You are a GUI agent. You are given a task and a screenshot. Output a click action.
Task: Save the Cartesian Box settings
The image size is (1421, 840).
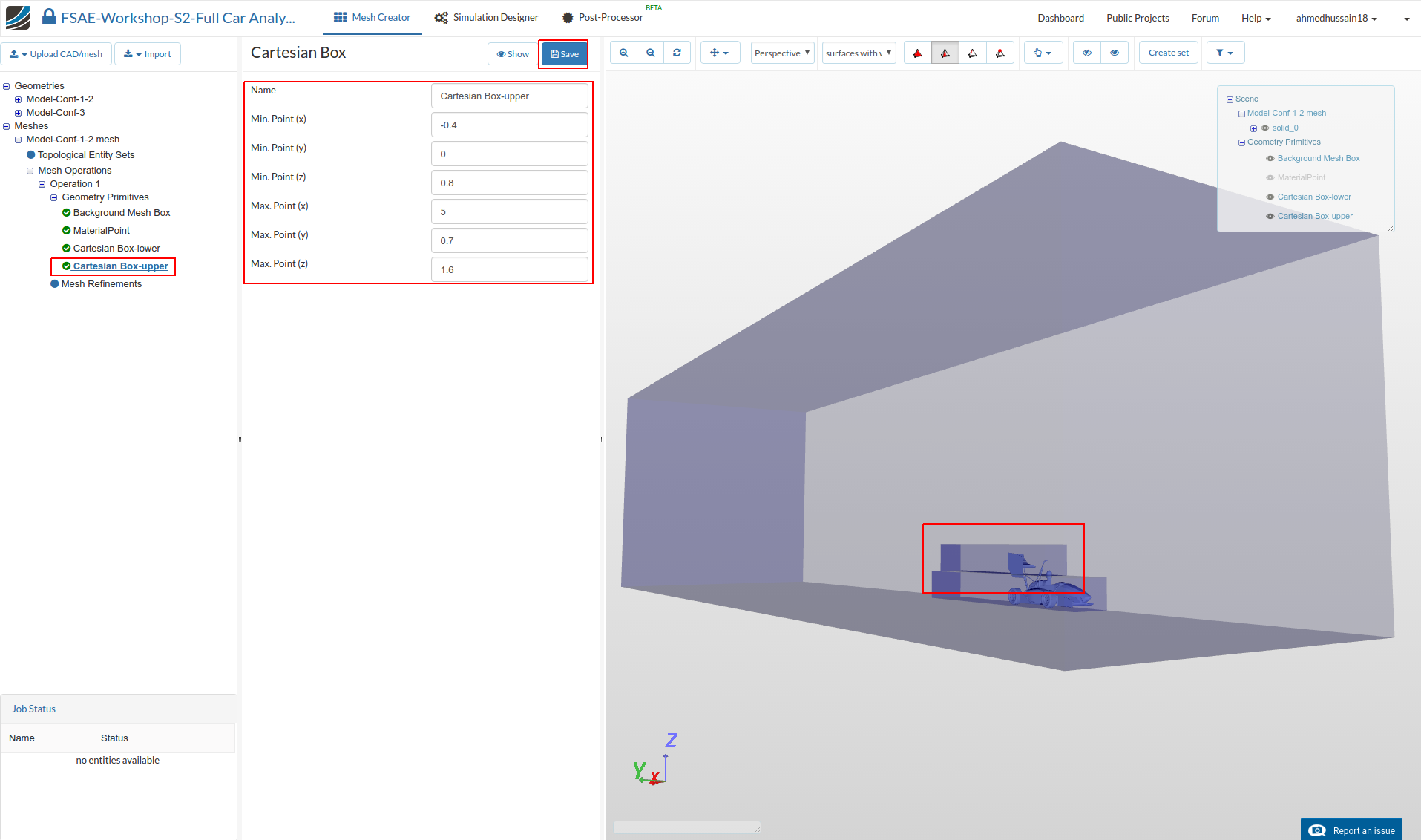pos(564,54)
